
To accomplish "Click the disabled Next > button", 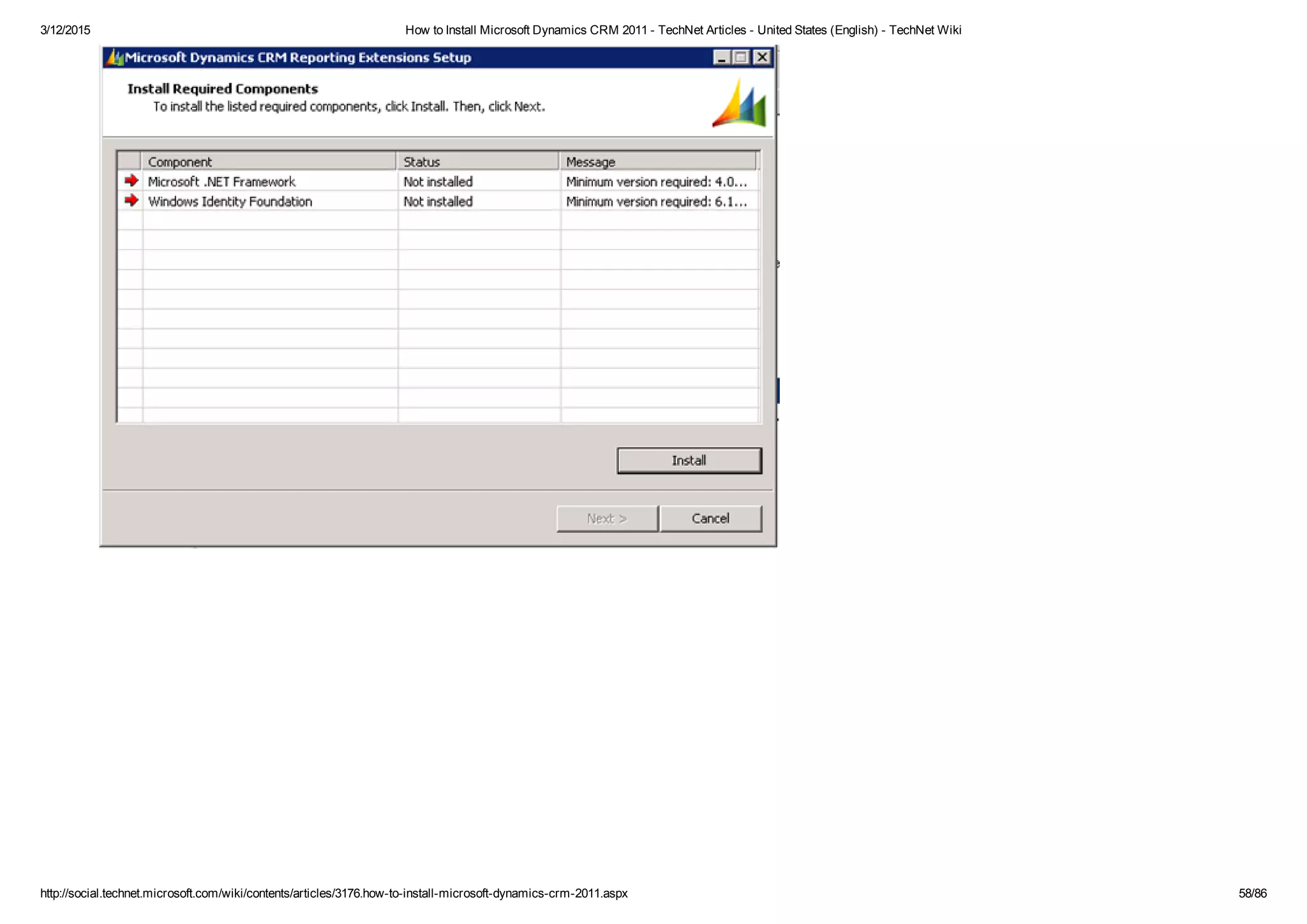I will [x=607, y=518].
